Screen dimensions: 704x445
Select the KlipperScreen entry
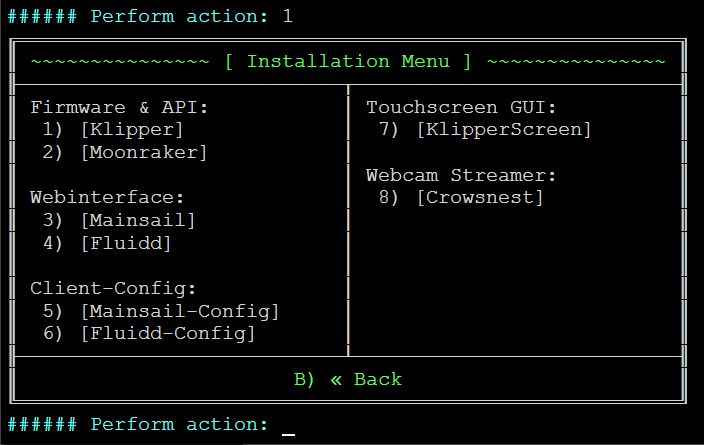[x=504, y=129]
